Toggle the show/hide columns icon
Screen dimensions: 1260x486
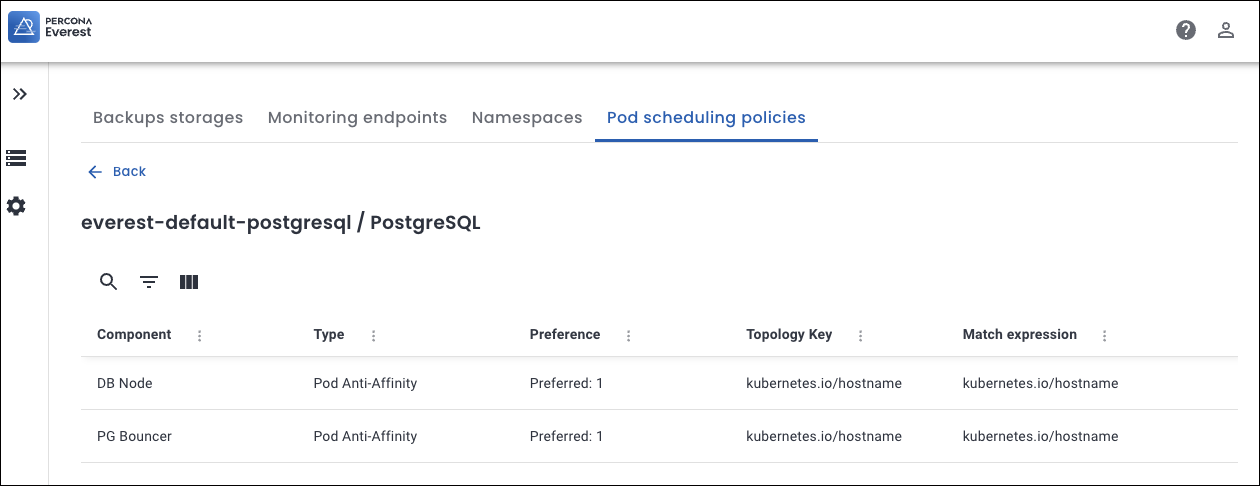189,282
